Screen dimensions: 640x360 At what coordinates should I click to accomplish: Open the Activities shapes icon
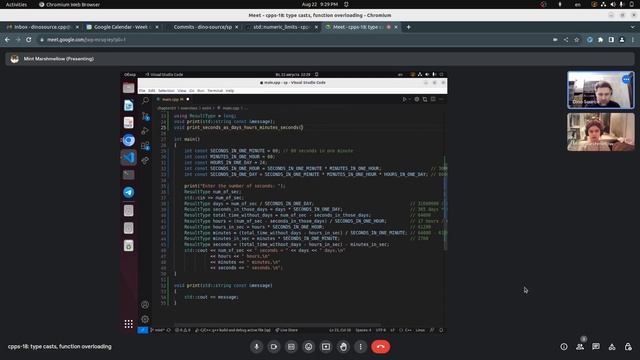tap(612, 347)
